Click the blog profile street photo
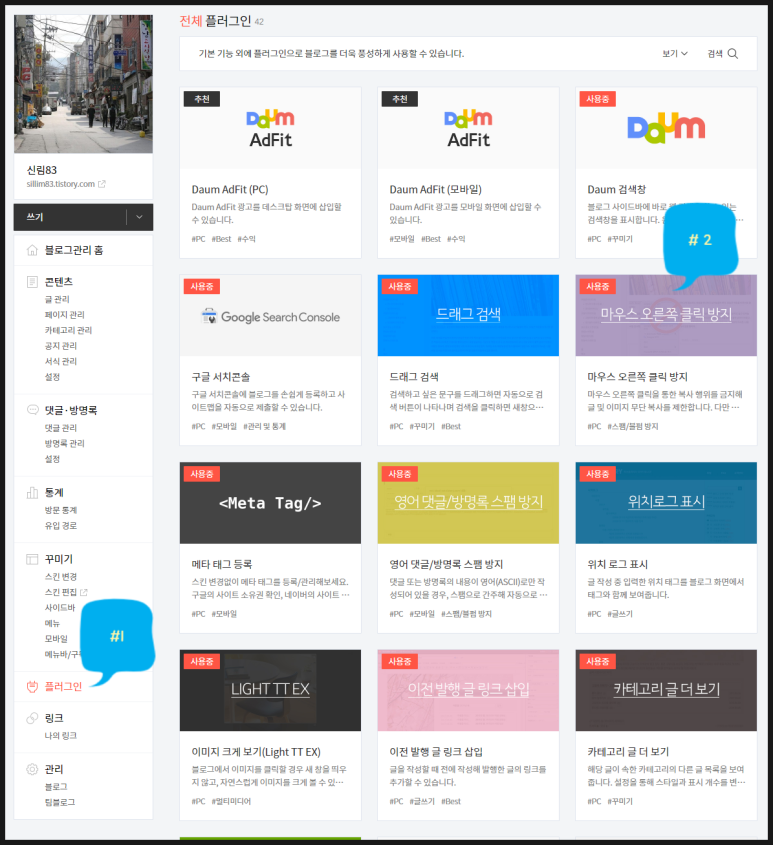This screenshot has width=773, height=845. [84, 84]
